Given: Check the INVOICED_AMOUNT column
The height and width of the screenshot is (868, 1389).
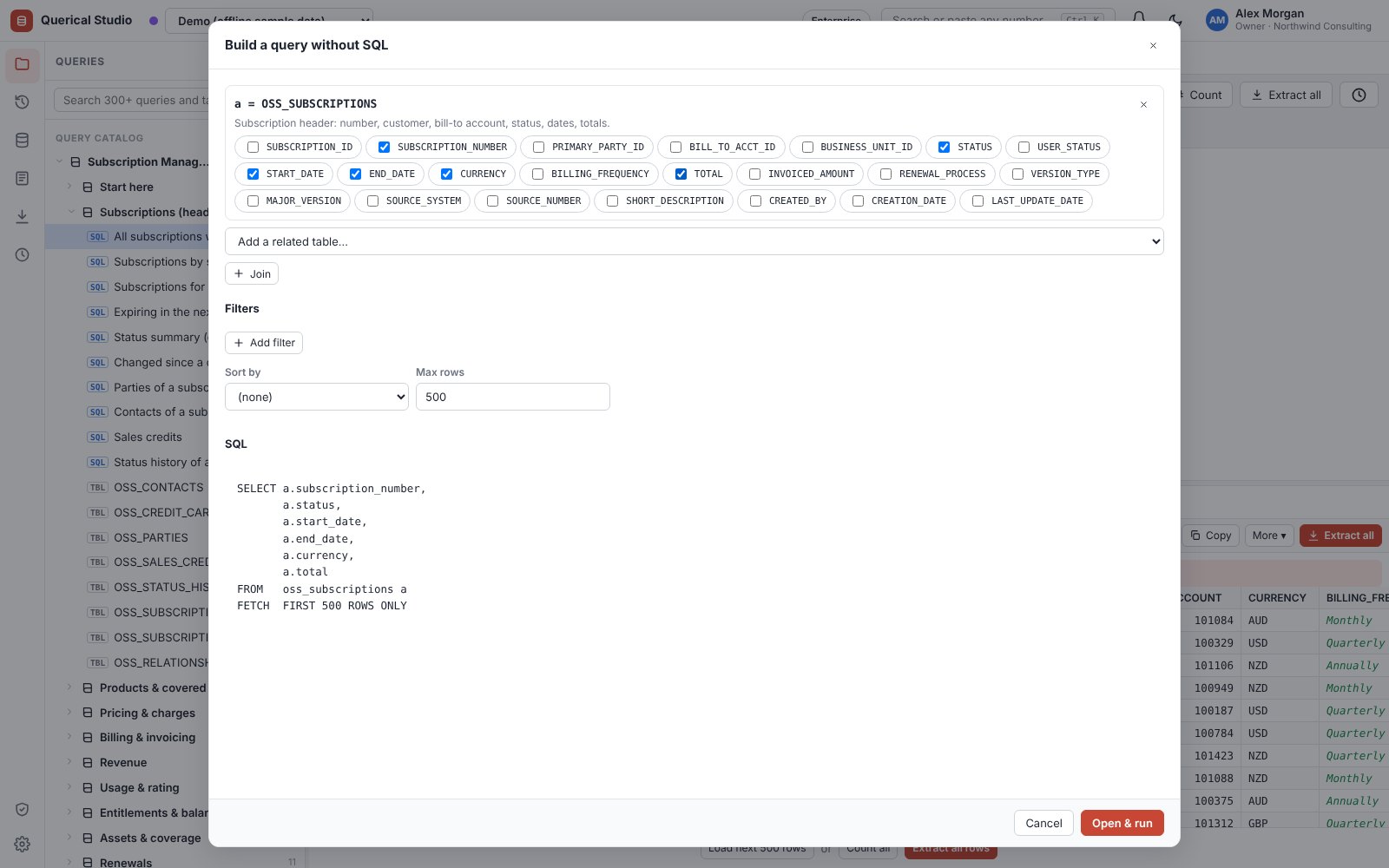Looking at the screenshot, I should [754, 174].
